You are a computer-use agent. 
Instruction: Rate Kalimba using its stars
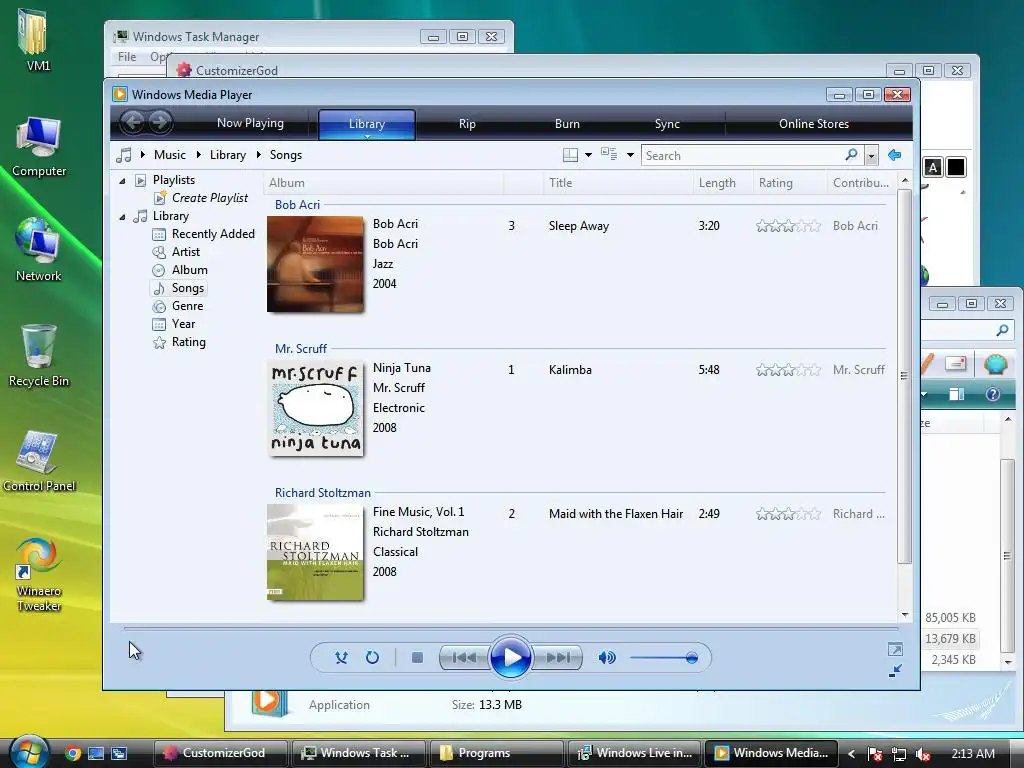[x=788, y=370]
